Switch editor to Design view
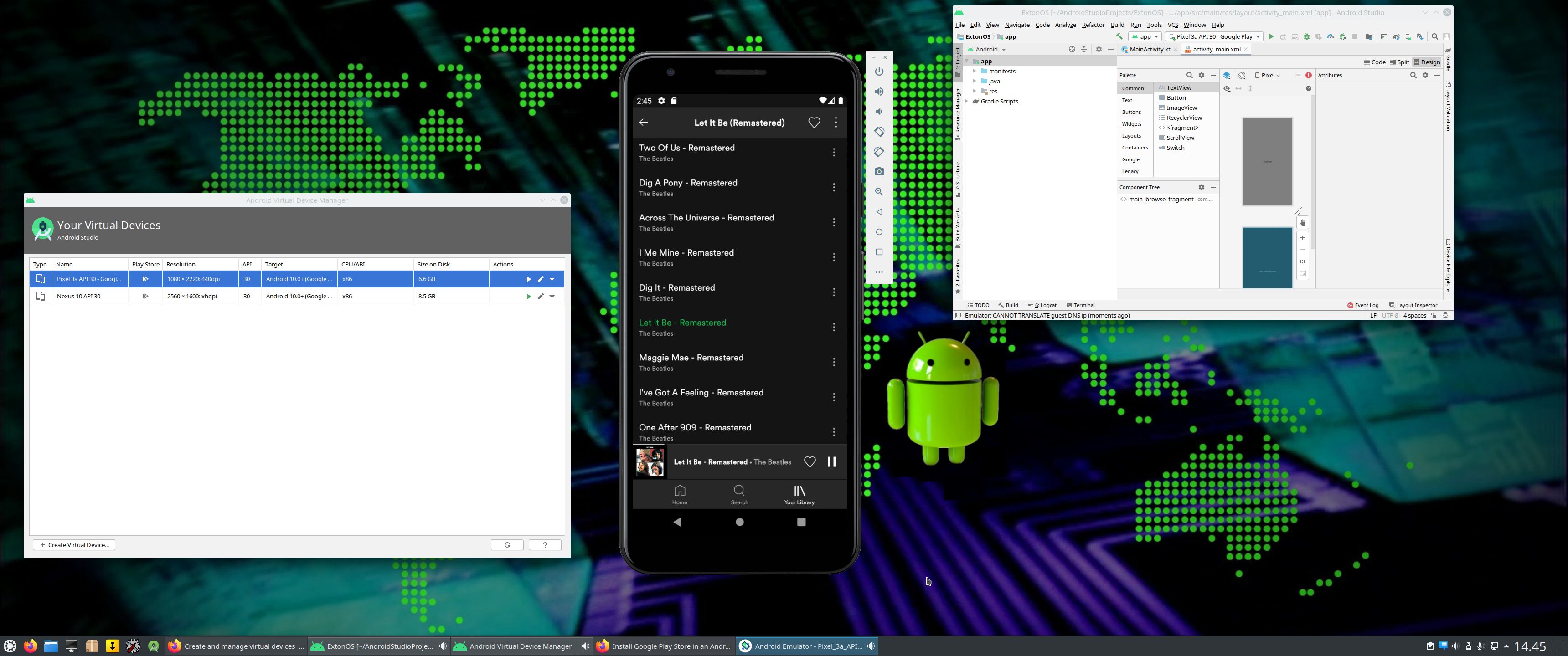Viewport: 1568px width, 656px height. [1427, 62]
